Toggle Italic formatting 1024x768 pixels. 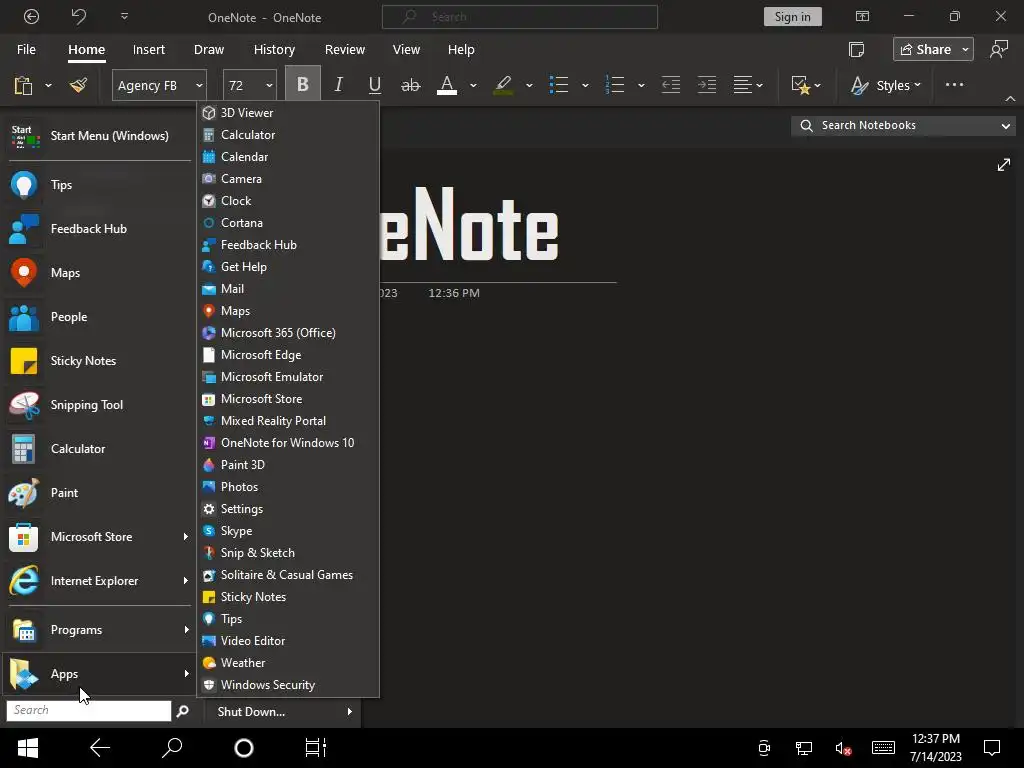[x=338, y=85]
